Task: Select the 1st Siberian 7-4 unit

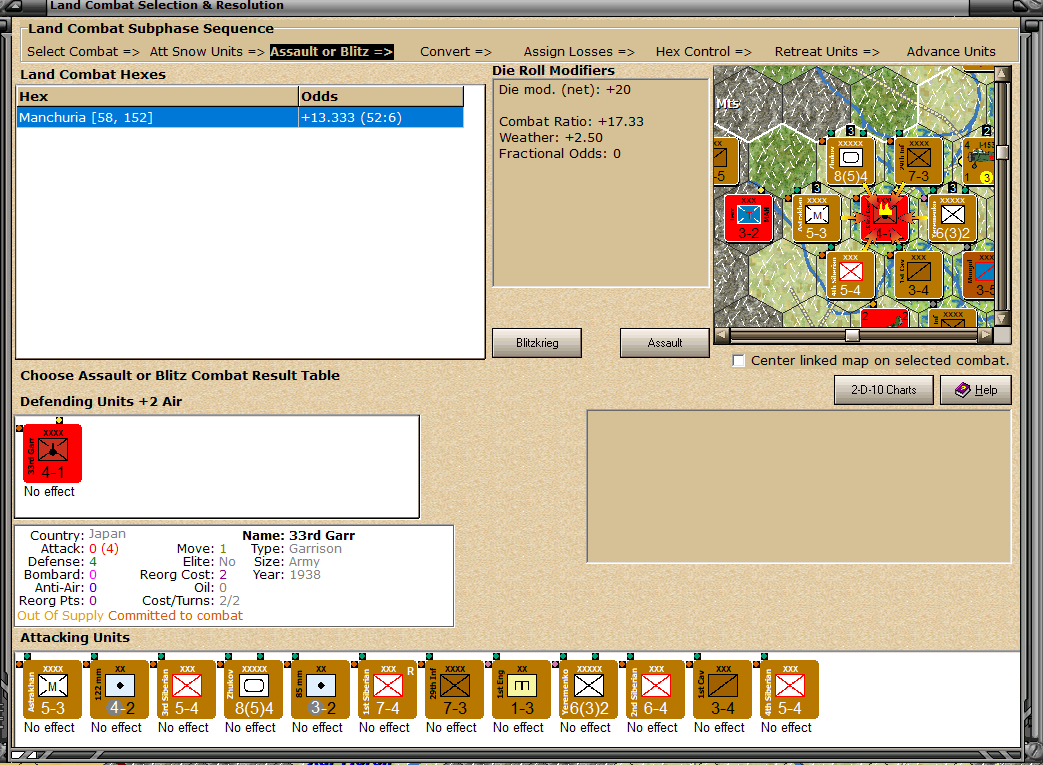Action: pyautogui.click(x=388, y=689)
